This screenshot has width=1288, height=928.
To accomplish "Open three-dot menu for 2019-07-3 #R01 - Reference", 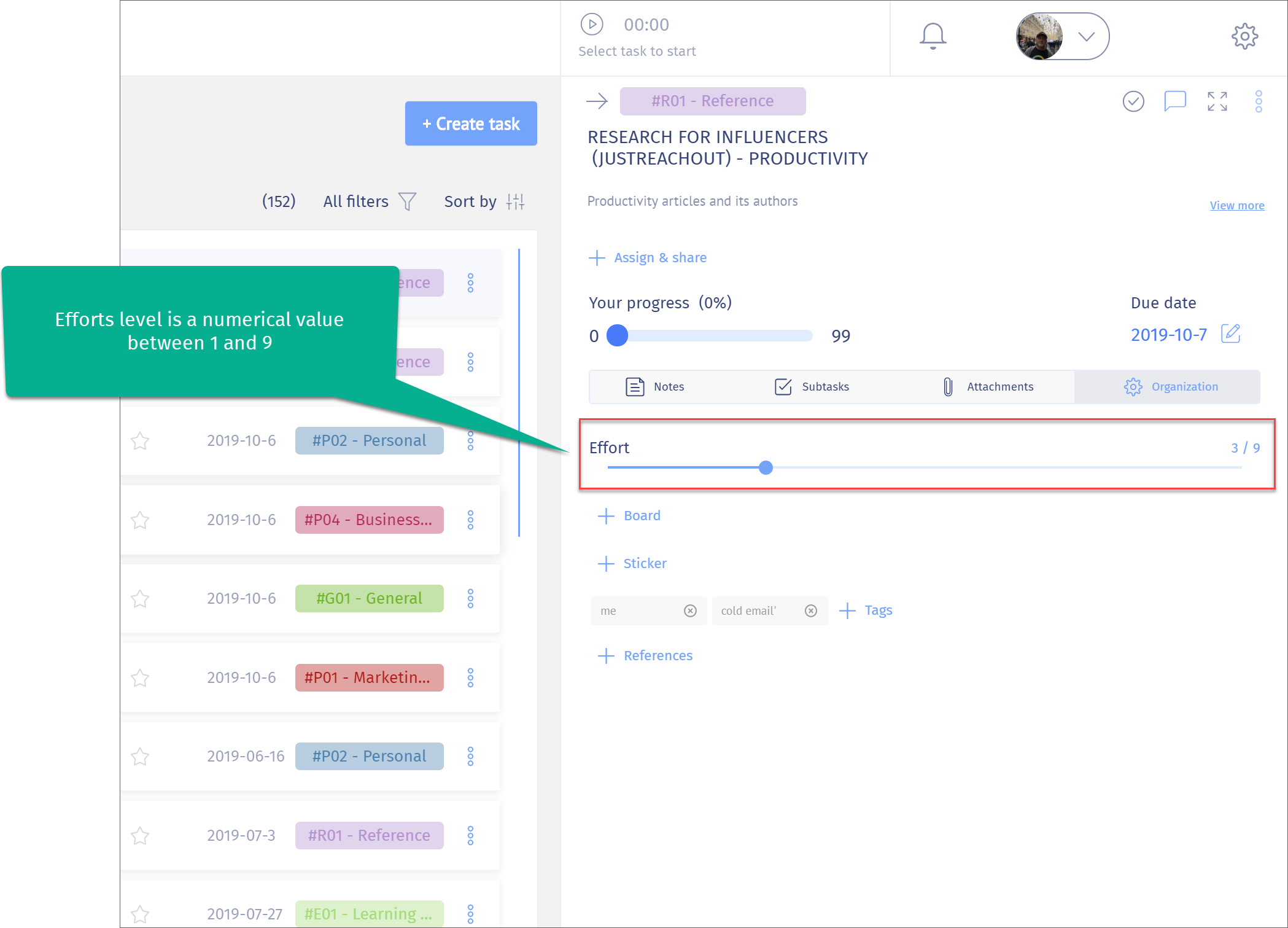I will (x=470, y=835).
